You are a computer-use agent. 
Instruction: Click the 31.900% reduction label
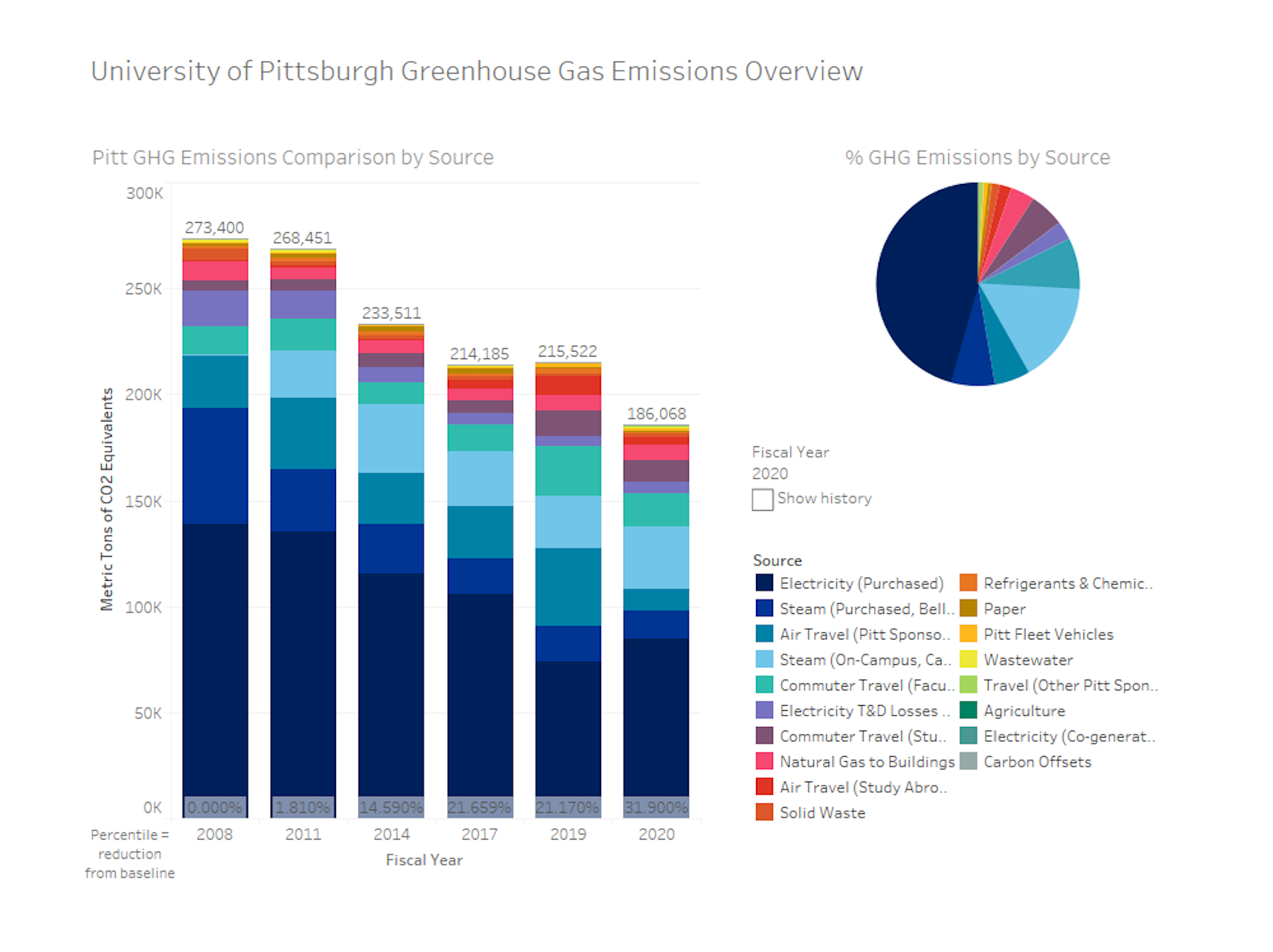coord(656,807)
